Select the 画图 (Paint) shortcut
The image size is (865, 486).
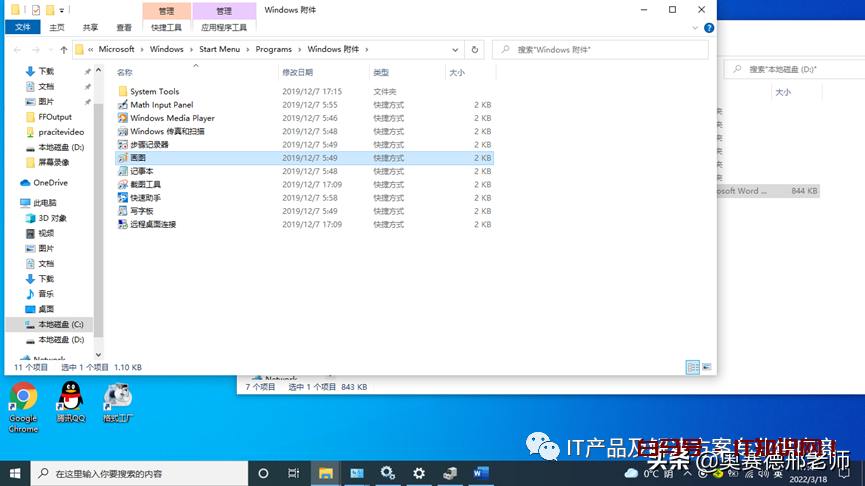(x=138, y=158)
